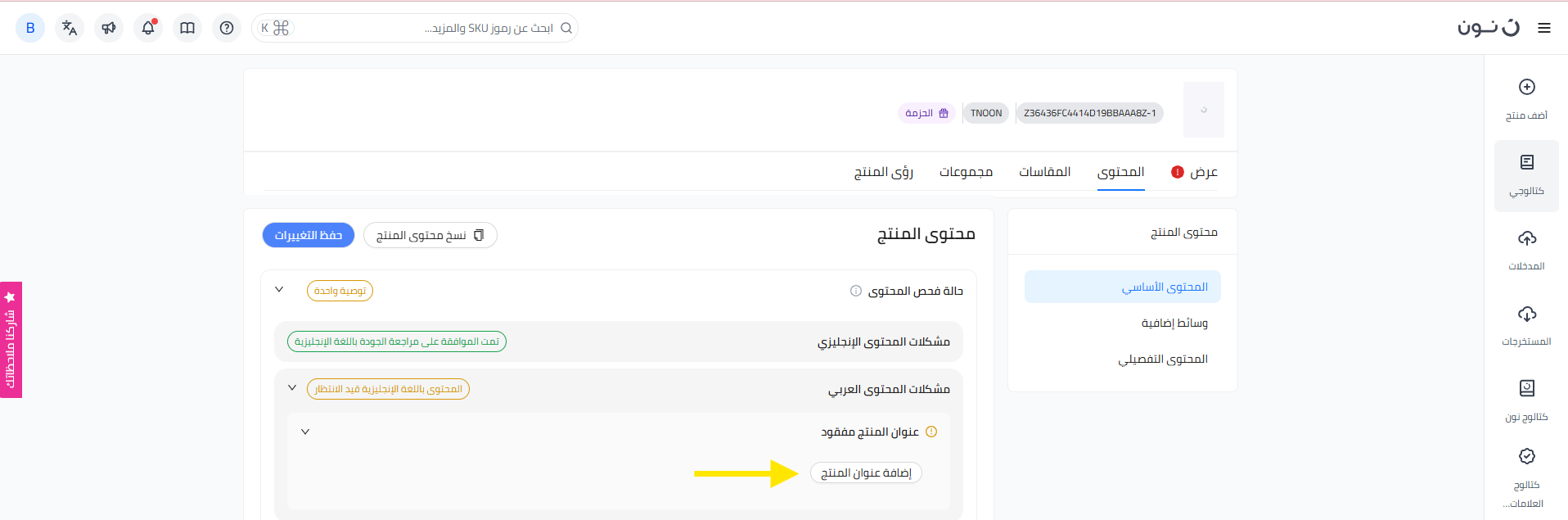Image resolution: width=1568 pixels, height=520 pixels.
Task: Switch to the المقاسات tab
Action: point(1044,172)
